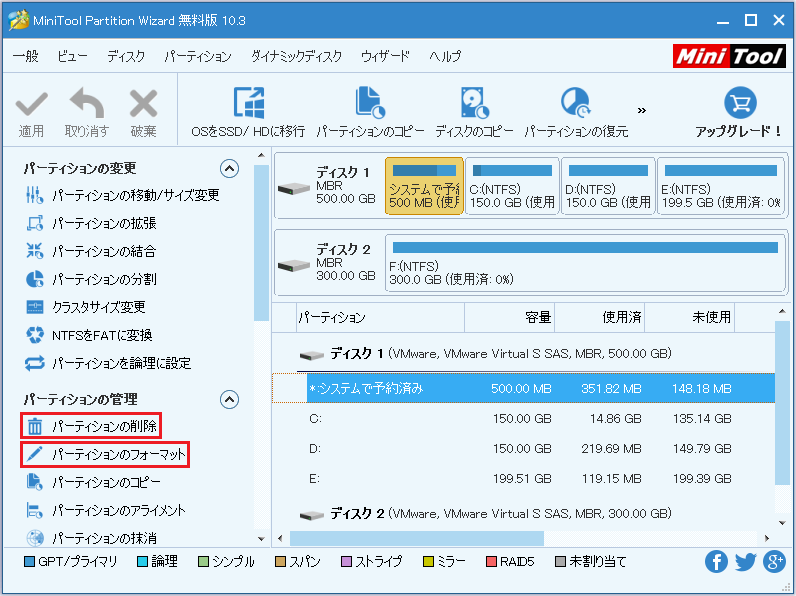Click the sidebar scroll-down arrow
The image size is (796, 596).
pos(261,539)
